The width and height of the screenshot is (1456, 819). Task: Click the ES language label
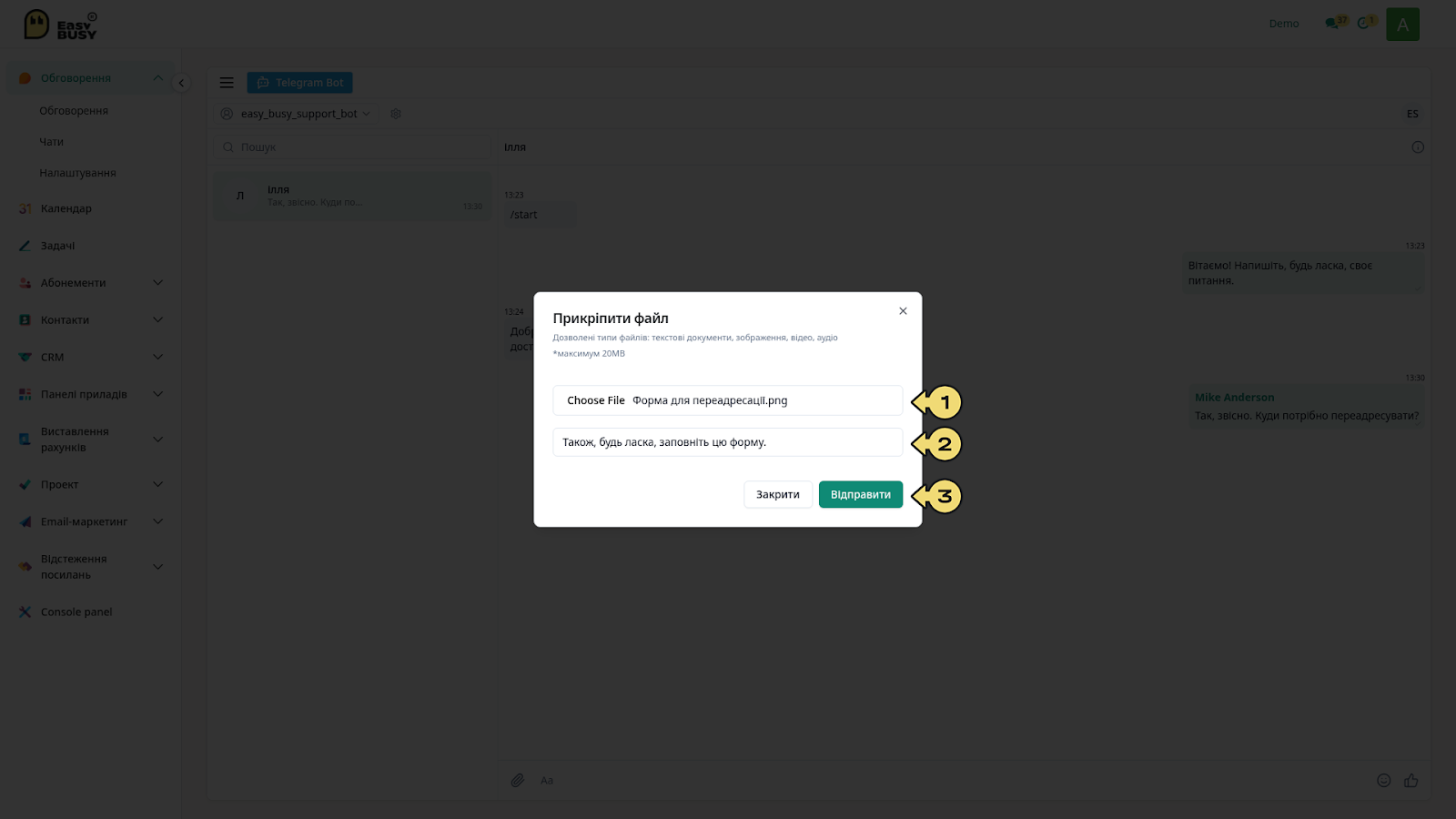[1412, 114]
